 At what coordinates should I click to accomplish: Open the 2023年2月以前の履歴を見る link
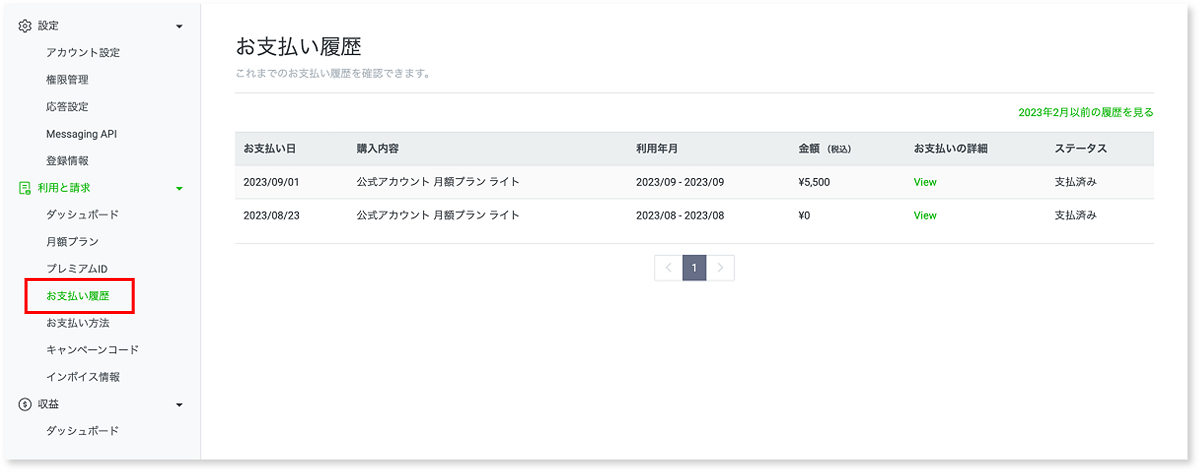1085,113
